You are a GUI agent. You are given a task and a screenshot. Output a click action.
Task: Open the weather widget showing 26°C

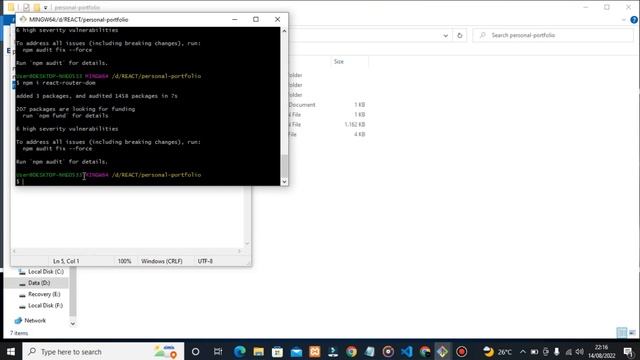coord(497,351)
